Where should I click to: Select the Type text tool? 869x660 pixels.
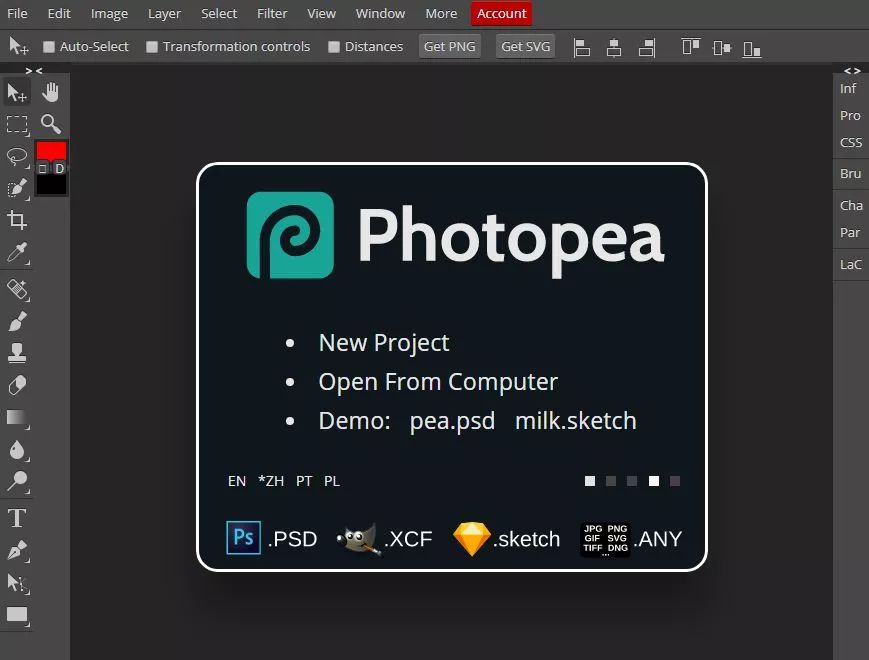(17, 519)
